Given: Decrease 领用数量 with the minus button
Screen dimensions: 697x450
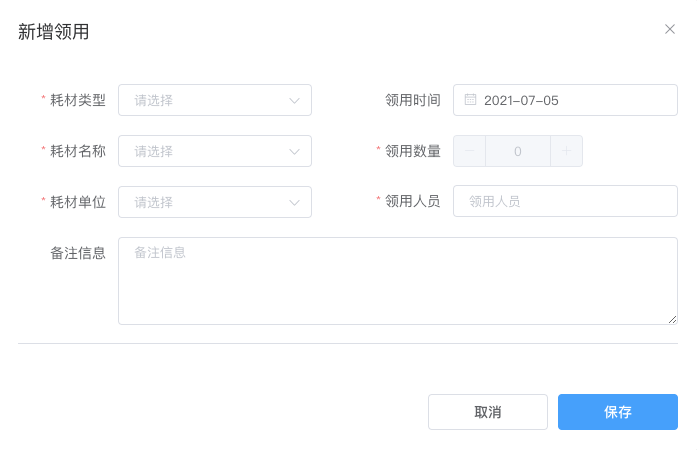Looking at the screenshot, I should [469, 151].
